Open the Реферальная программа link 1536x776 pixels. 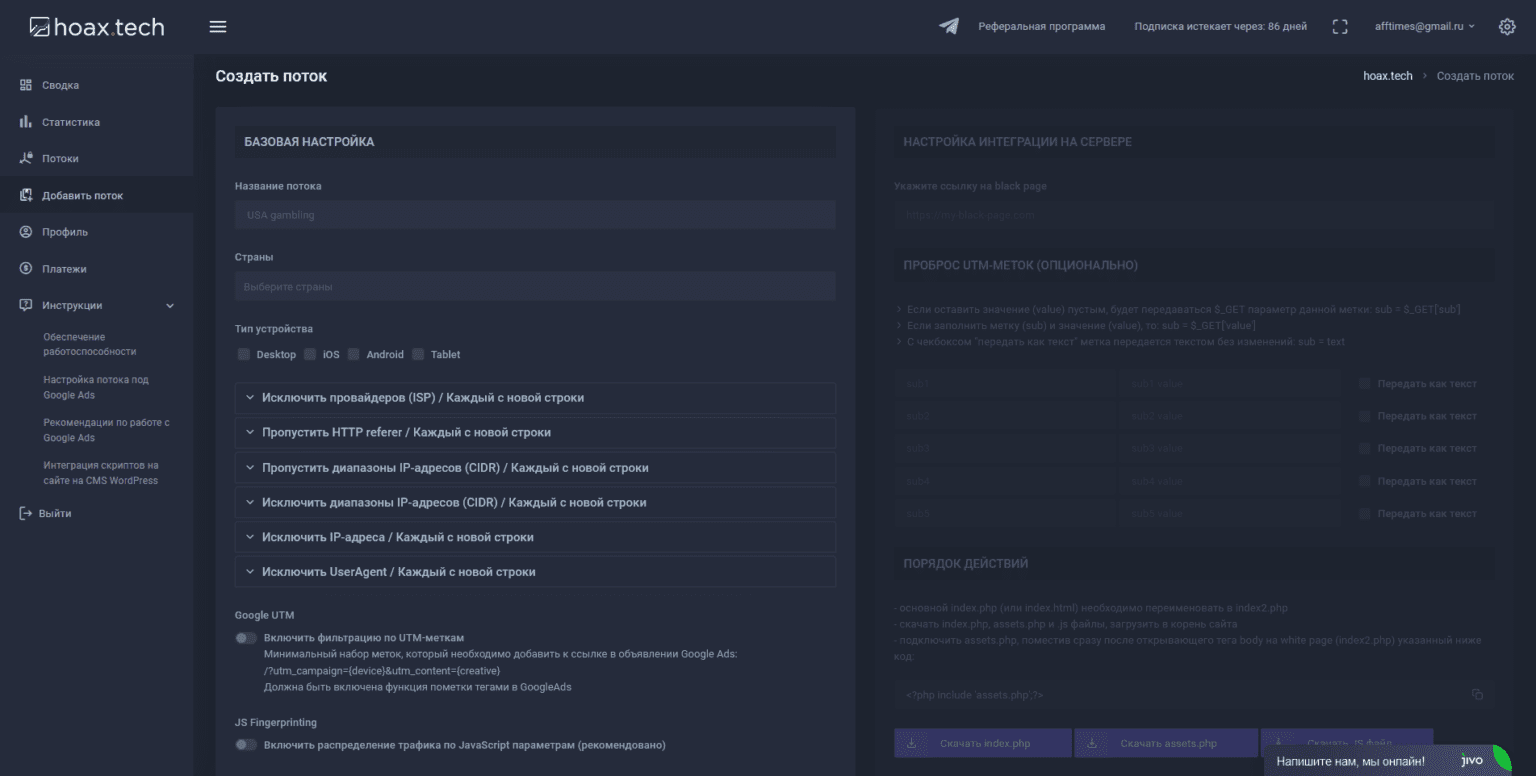[x=1041, y=27]
